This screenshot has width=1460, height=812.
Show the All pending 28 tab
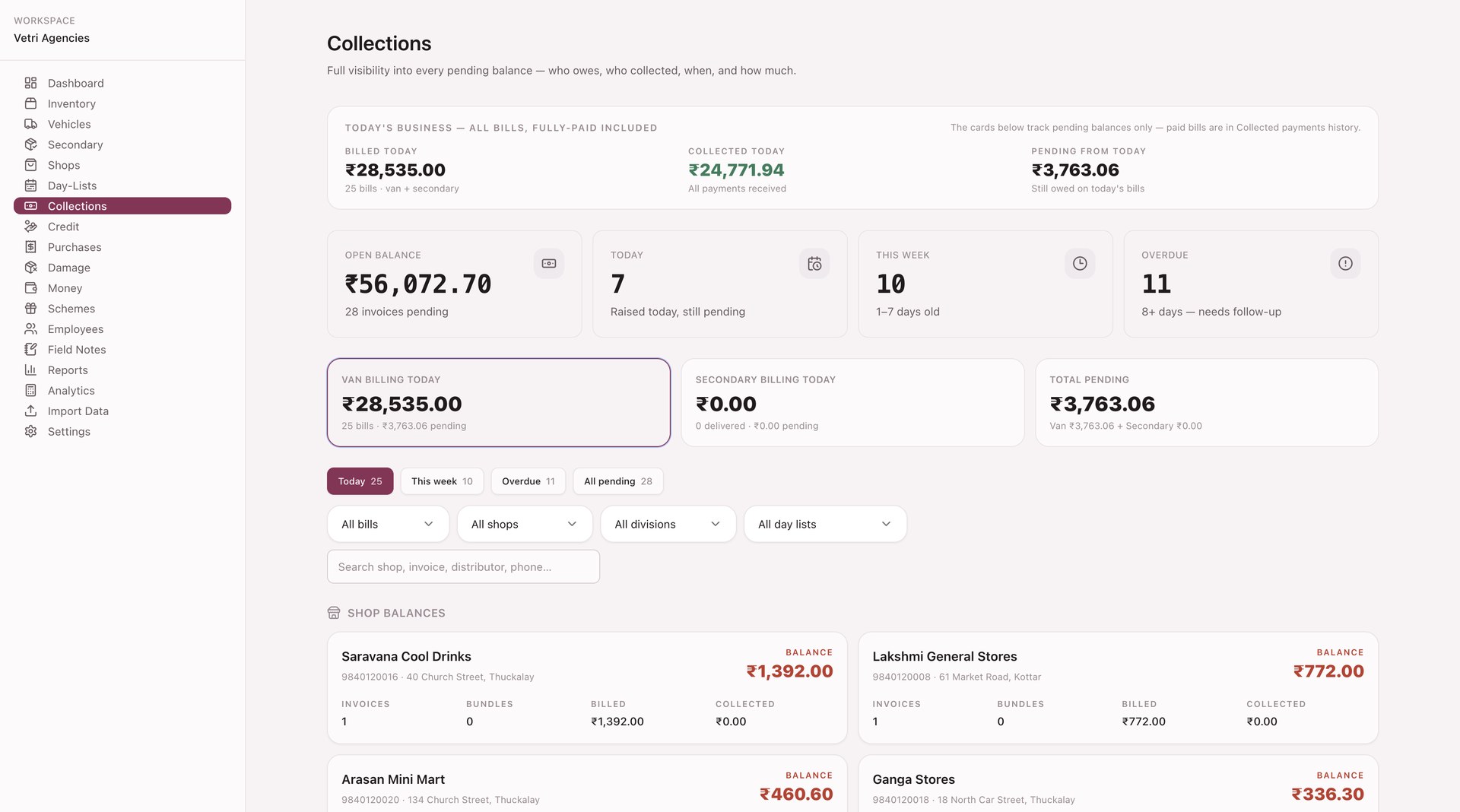[x=618, y=481]
